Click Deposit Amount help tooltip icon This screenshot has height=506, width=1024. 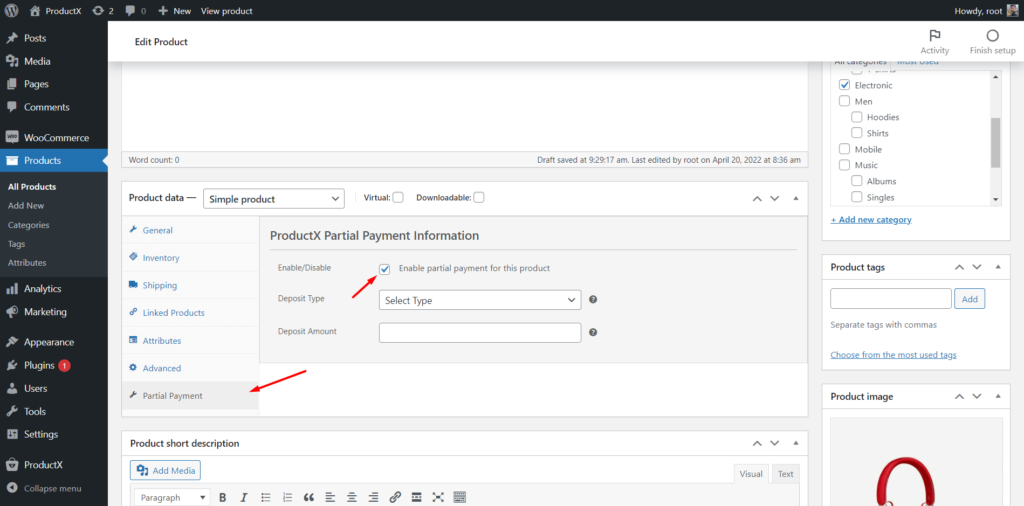tap(593, 332)
